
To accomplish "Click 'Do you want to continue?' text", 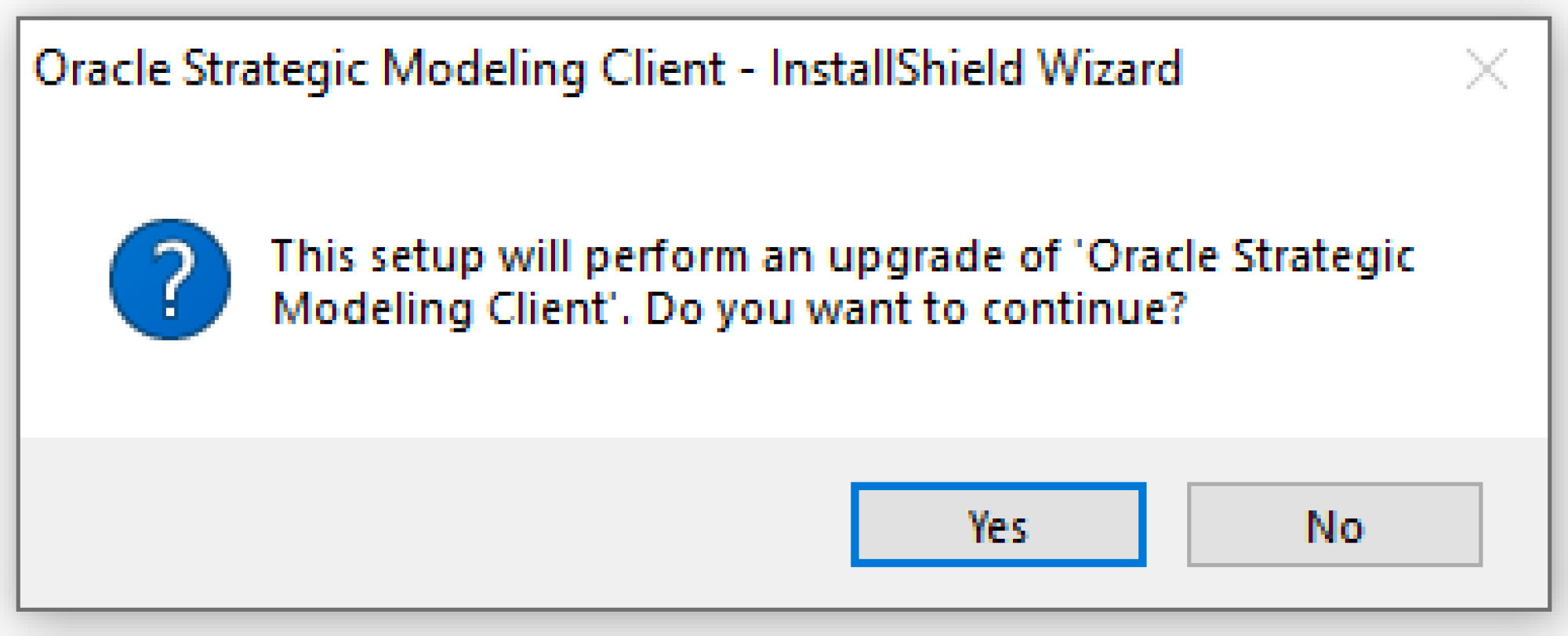I will 916,309.
